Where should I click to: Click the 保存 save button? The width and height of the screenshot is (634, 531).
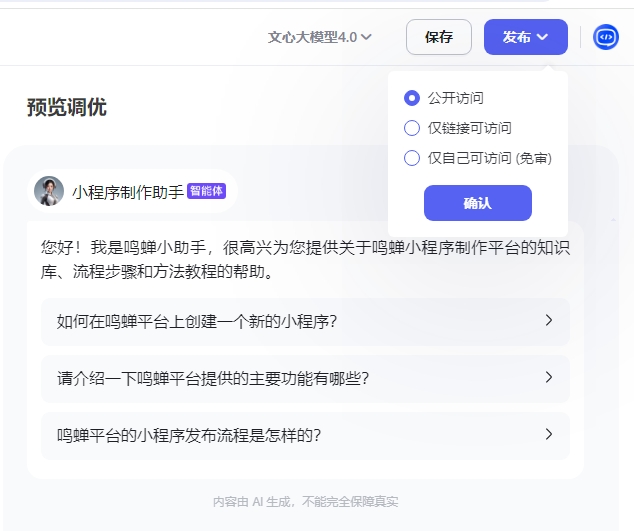click(439, 37)
